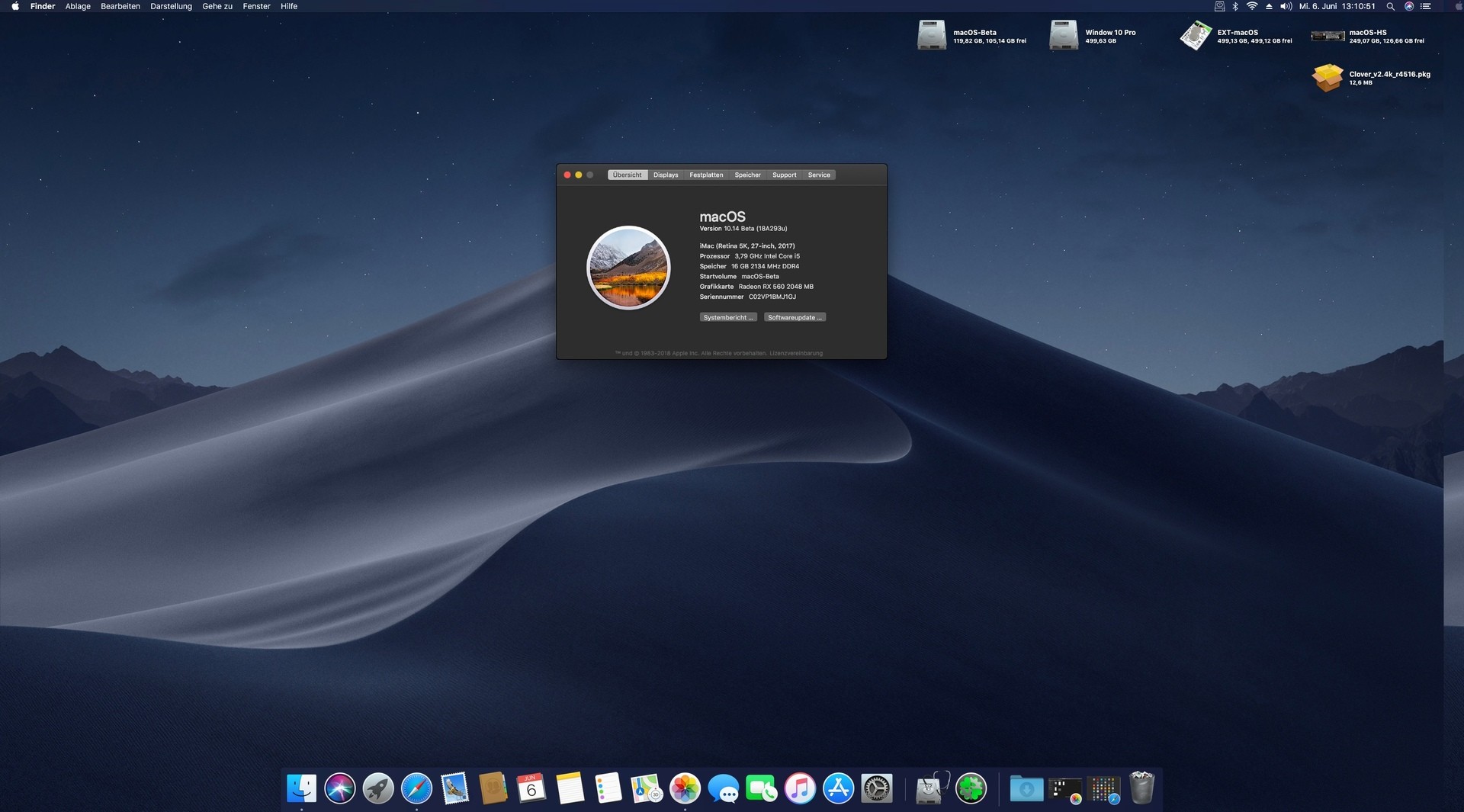This screenshot has height=812, width=1464.
Task: Open the App Store dock icon
Action: 838,788
